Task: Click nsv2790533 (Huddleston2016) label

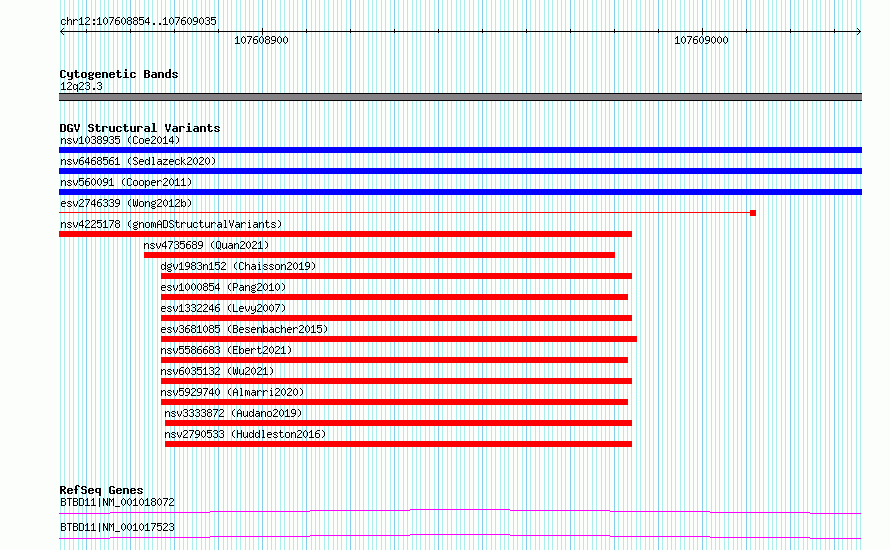Action: tap(245, 434)
